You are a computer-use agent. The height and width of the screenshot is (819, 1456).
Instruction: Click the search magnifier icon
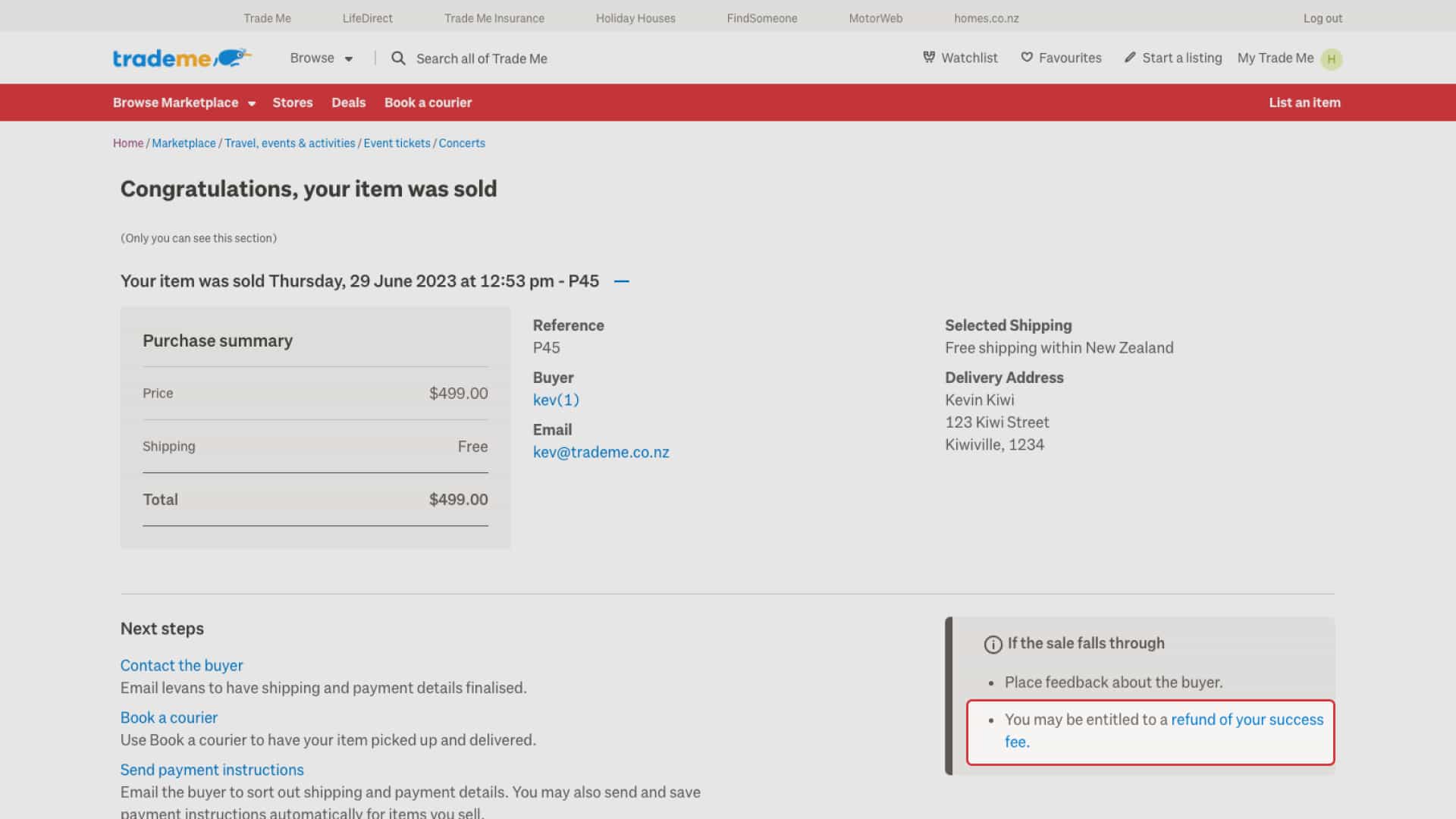coord(398,58)
